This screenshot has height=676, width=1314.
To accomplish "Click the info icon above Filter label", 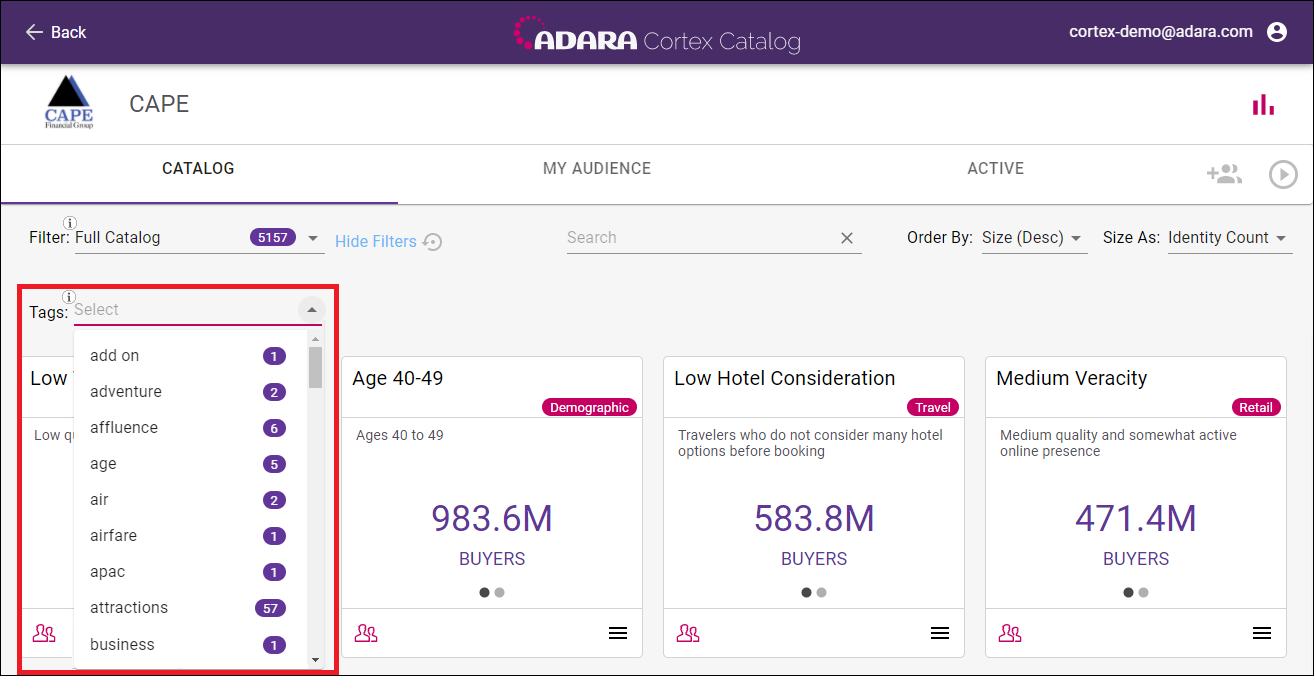I will [x=70, y=222].
